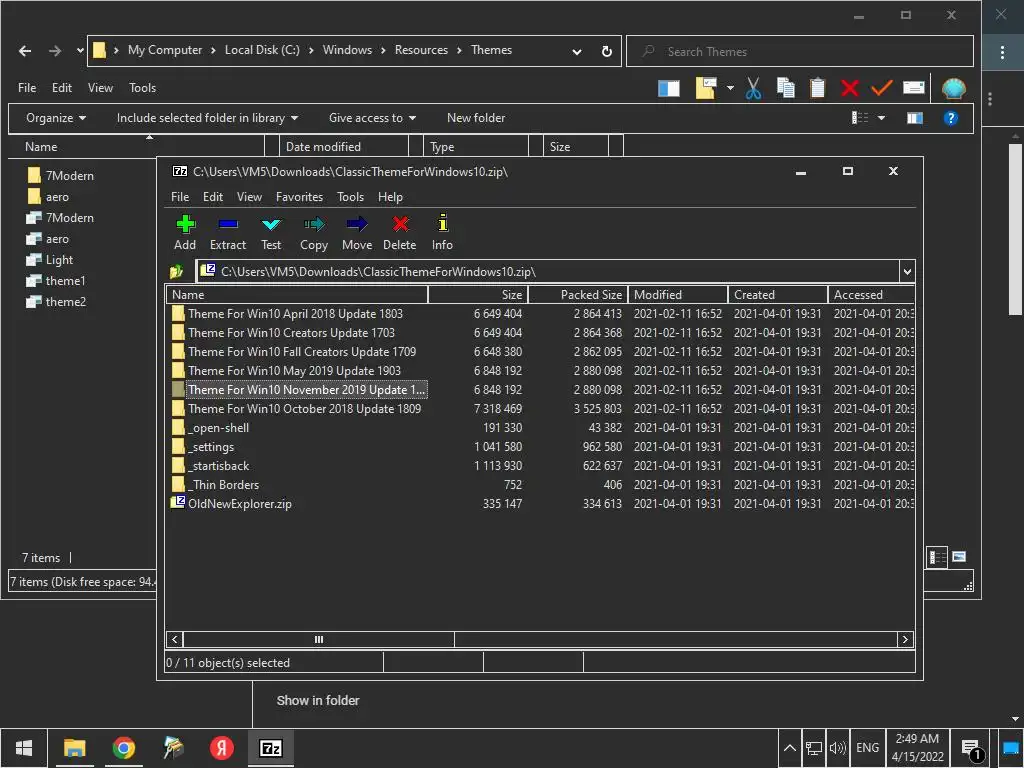This screenshot has width=1024, height=768.
Task: Open the 7-Zip Tools menu
Action: click(x=350, y=197)
